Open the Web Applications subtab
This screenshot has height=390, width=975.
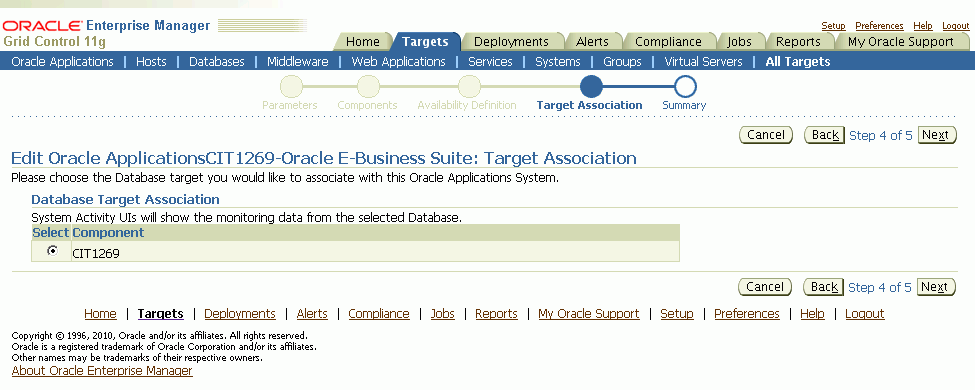(x=399, y=62)
